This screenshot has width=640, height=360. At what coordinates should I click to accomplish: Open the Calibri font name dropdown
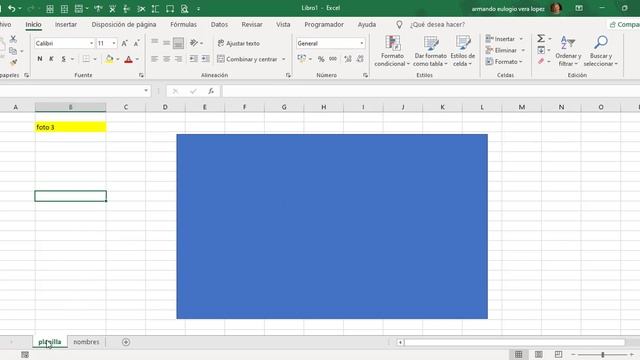(91, 43)
